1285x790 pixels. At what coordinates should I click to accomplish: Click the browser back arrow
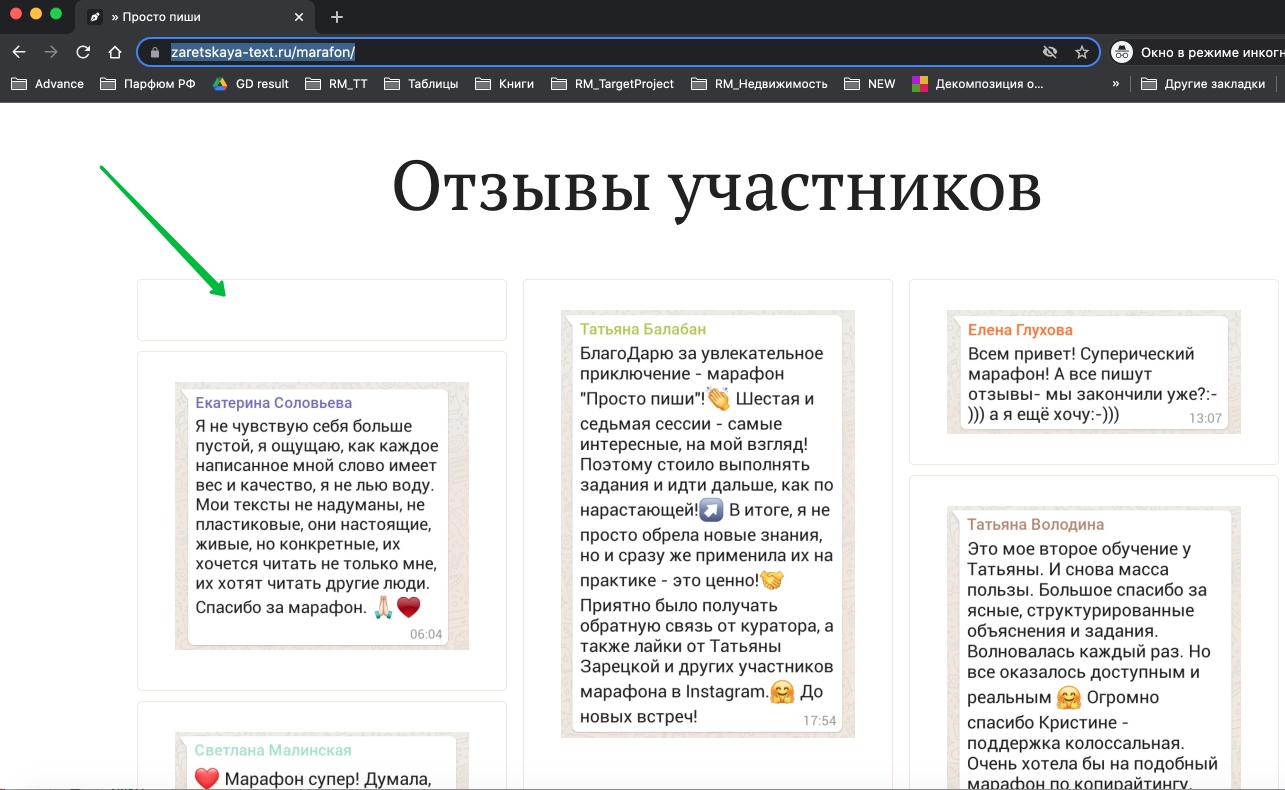(19, 52)
